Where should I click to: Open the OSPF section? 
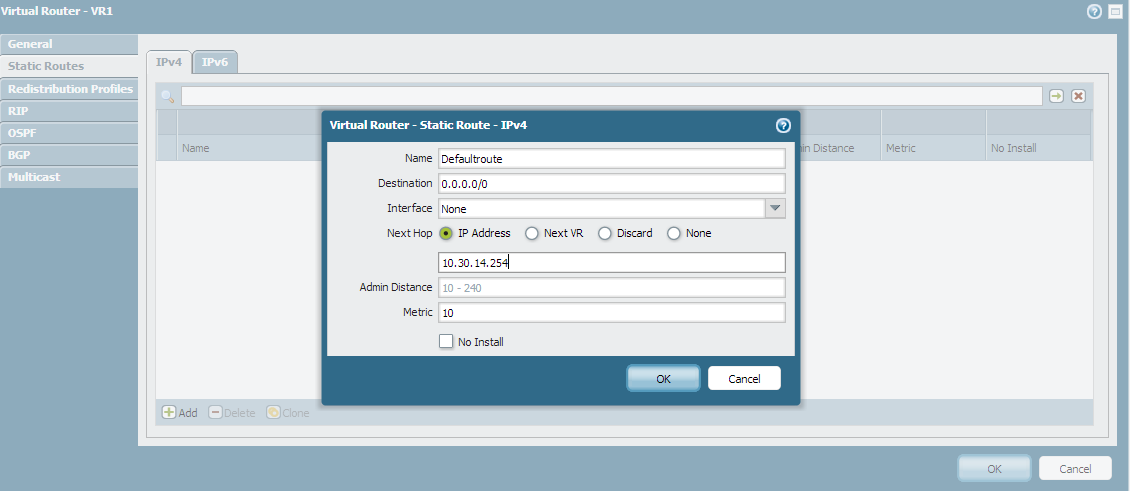[69, 133]
